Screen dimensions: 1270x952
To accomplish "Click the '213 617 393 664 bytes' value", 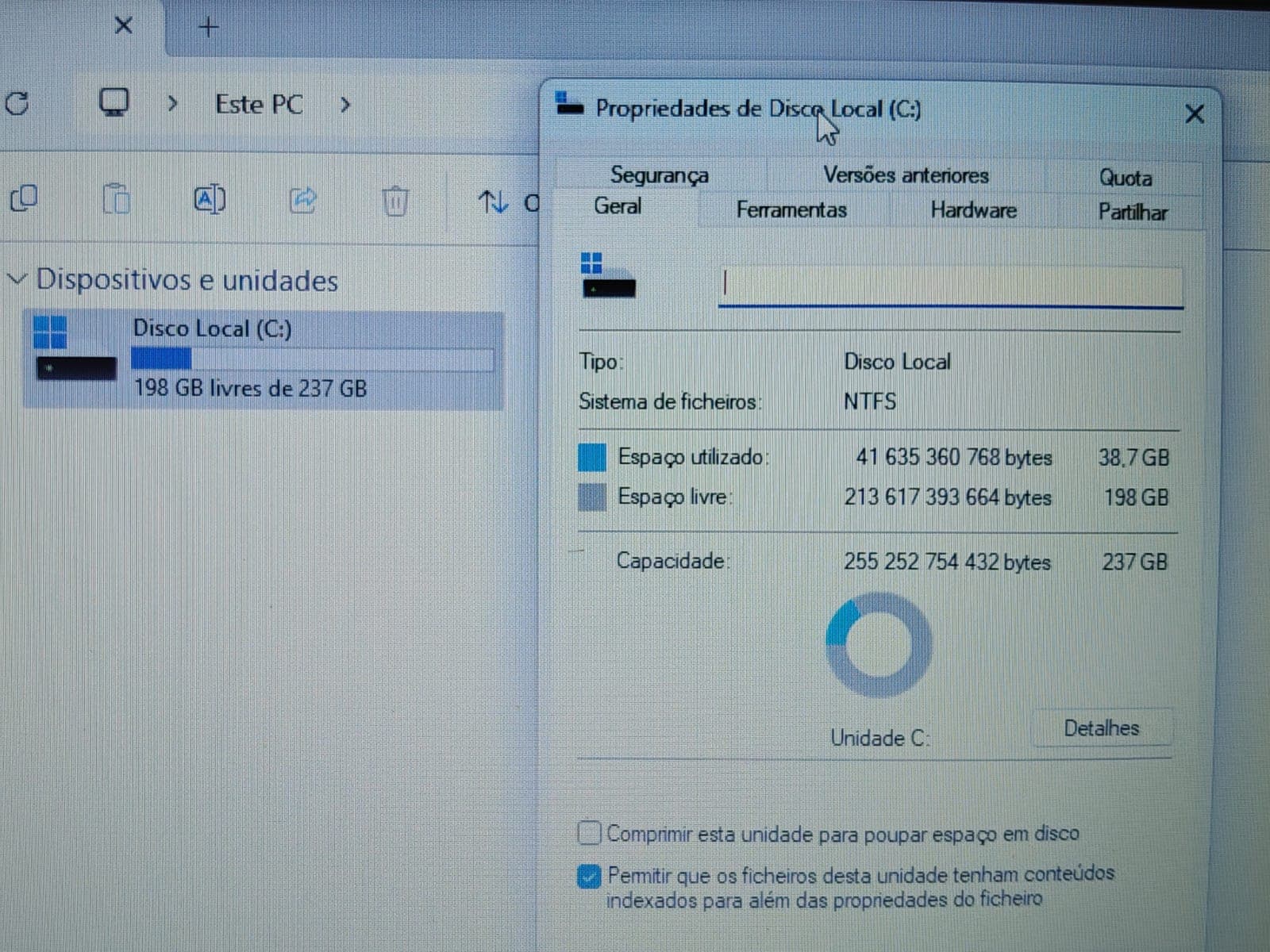I will (x=948, y=497).
